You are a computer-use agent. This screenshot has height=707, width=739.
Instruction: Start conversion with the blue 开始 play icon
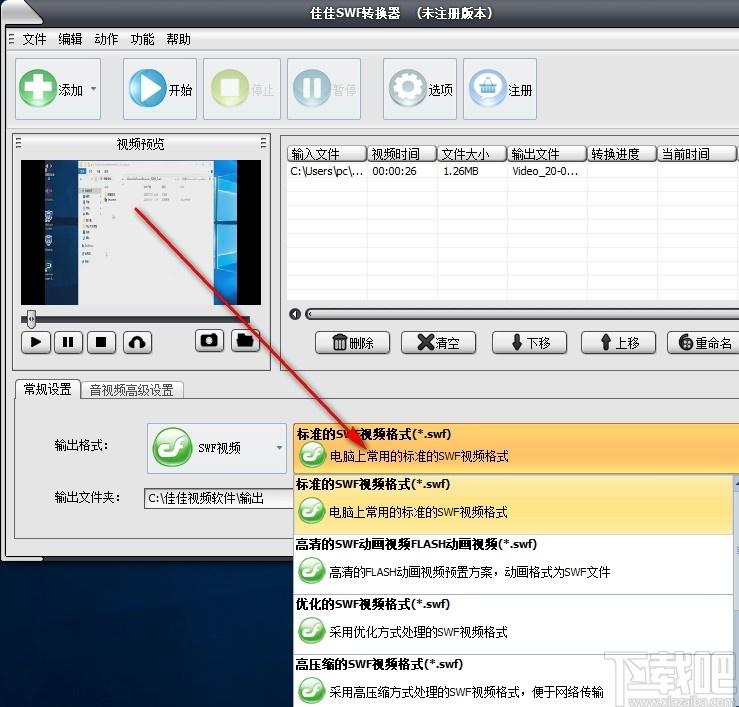148,88
